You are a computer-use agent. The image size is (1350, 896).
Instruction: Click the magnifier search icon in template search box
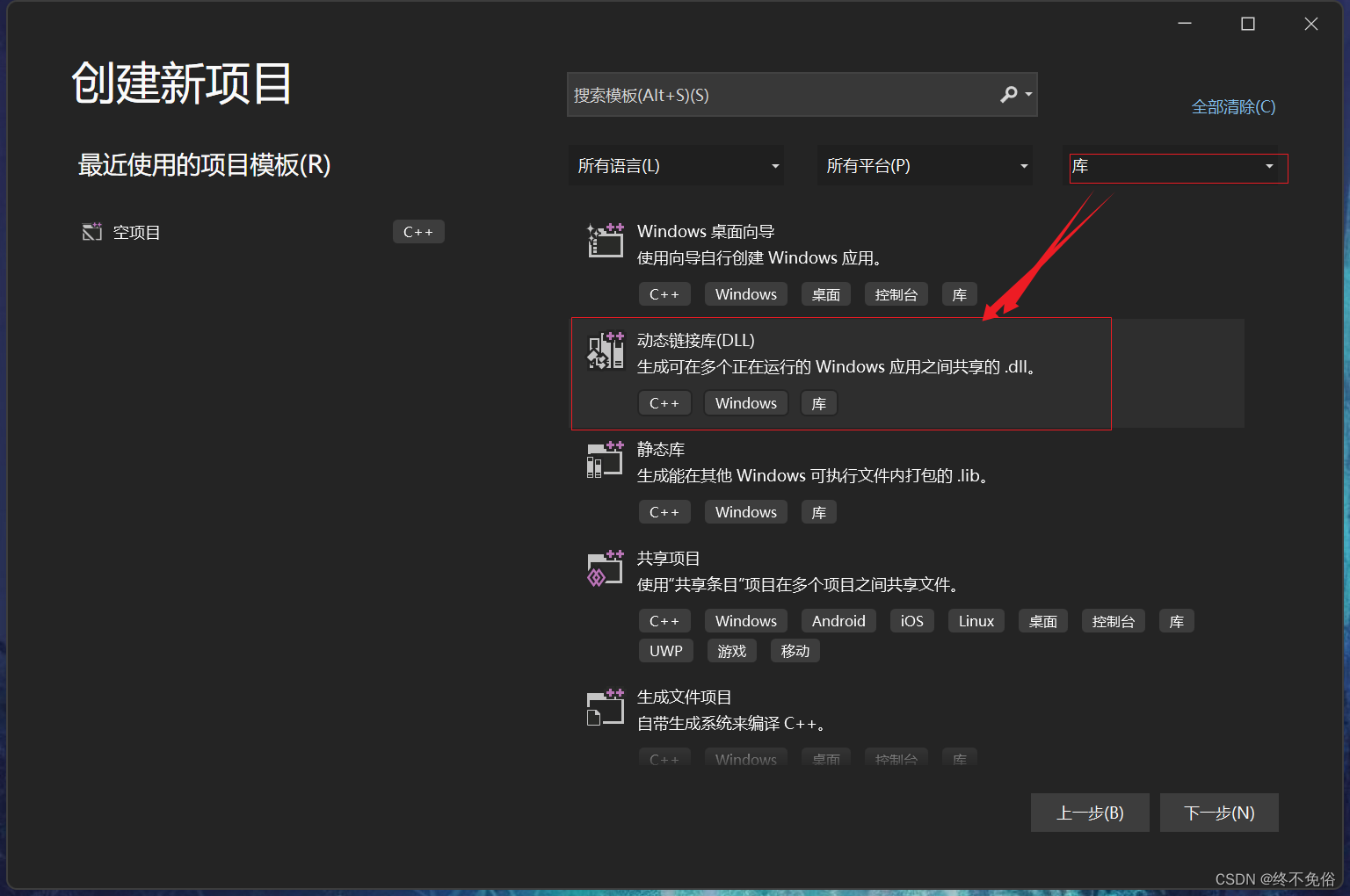click(x=1009, y=94)
